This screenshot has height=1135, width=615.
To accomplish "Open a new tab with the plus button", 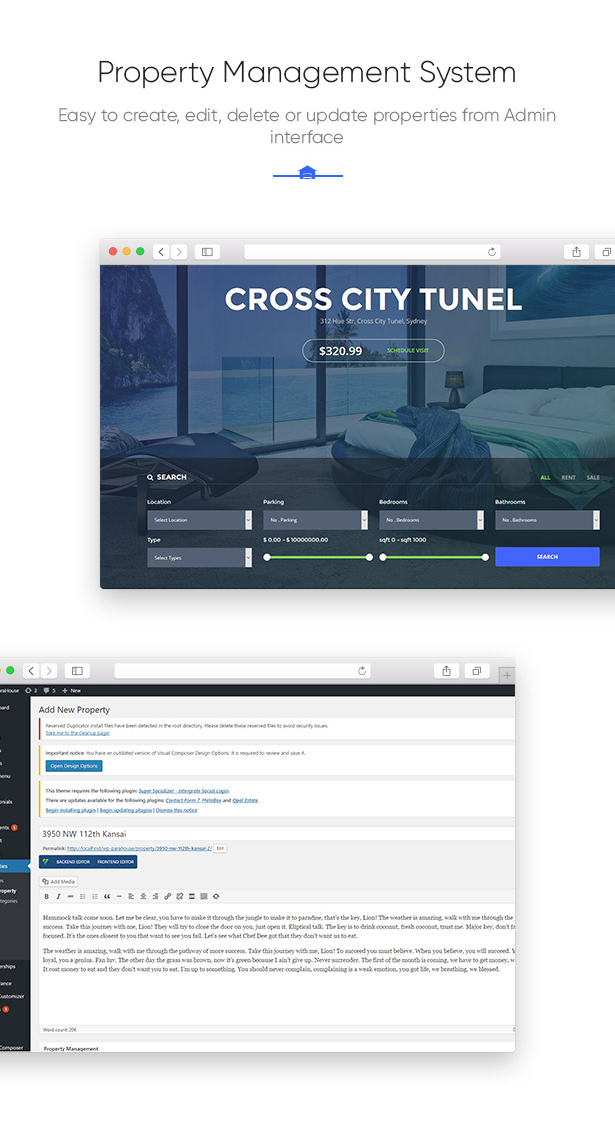I will click(x=506, y=675).
